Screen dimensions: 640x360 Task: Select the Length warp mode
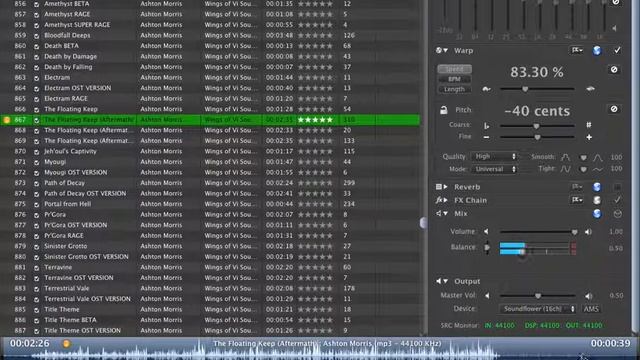454,89
